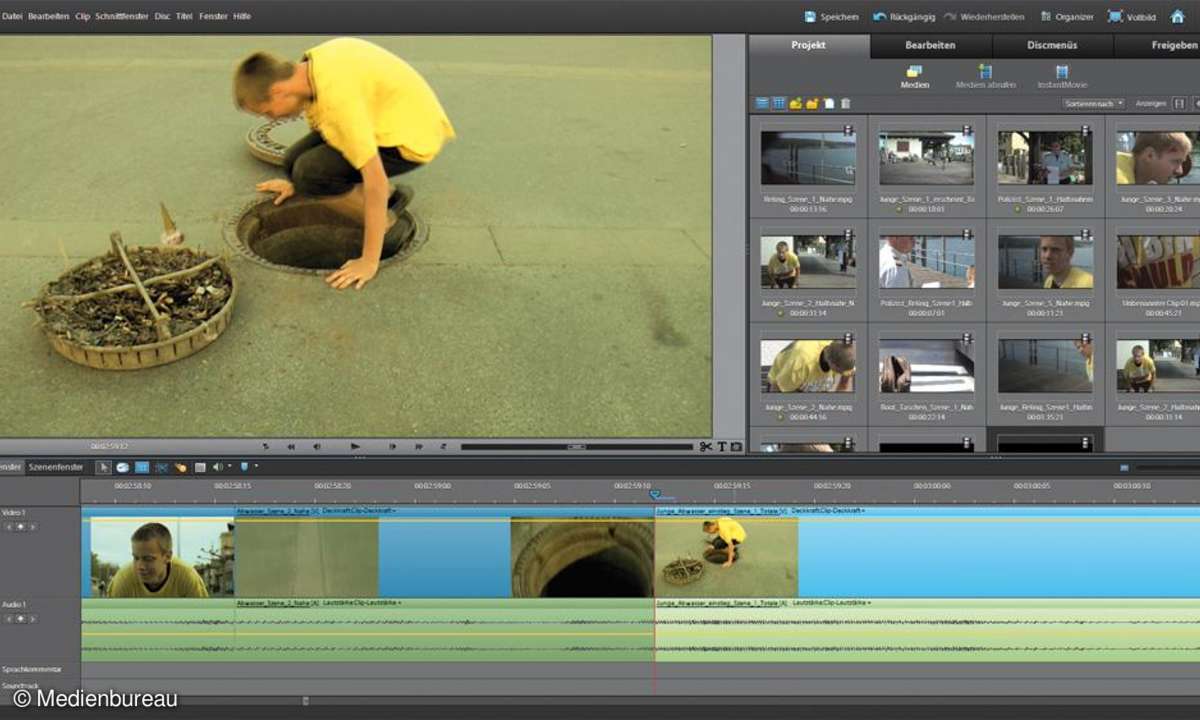Click the scissors split clip icon
The image size is (1200, 720).
coord(705,446)
